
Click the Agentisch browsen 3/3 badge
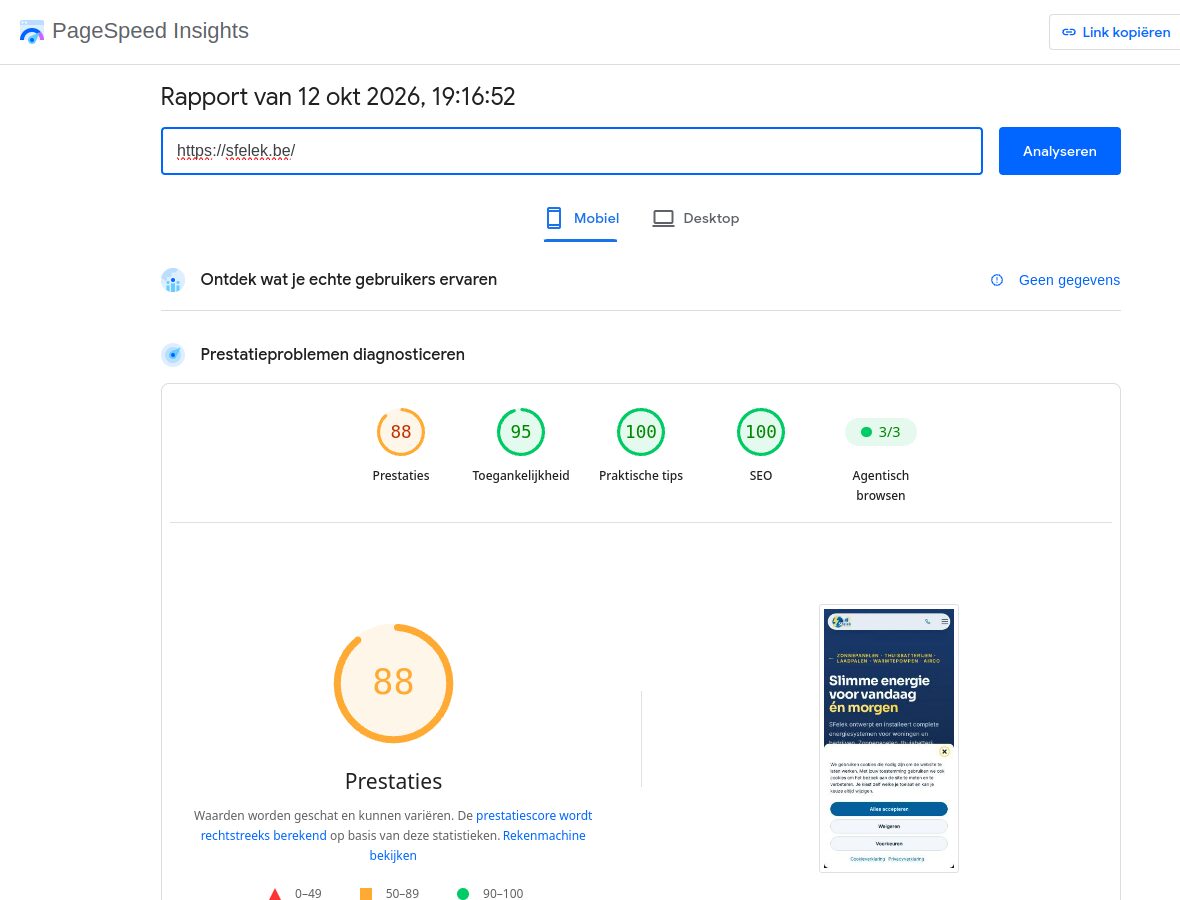[x=880, y=432]
